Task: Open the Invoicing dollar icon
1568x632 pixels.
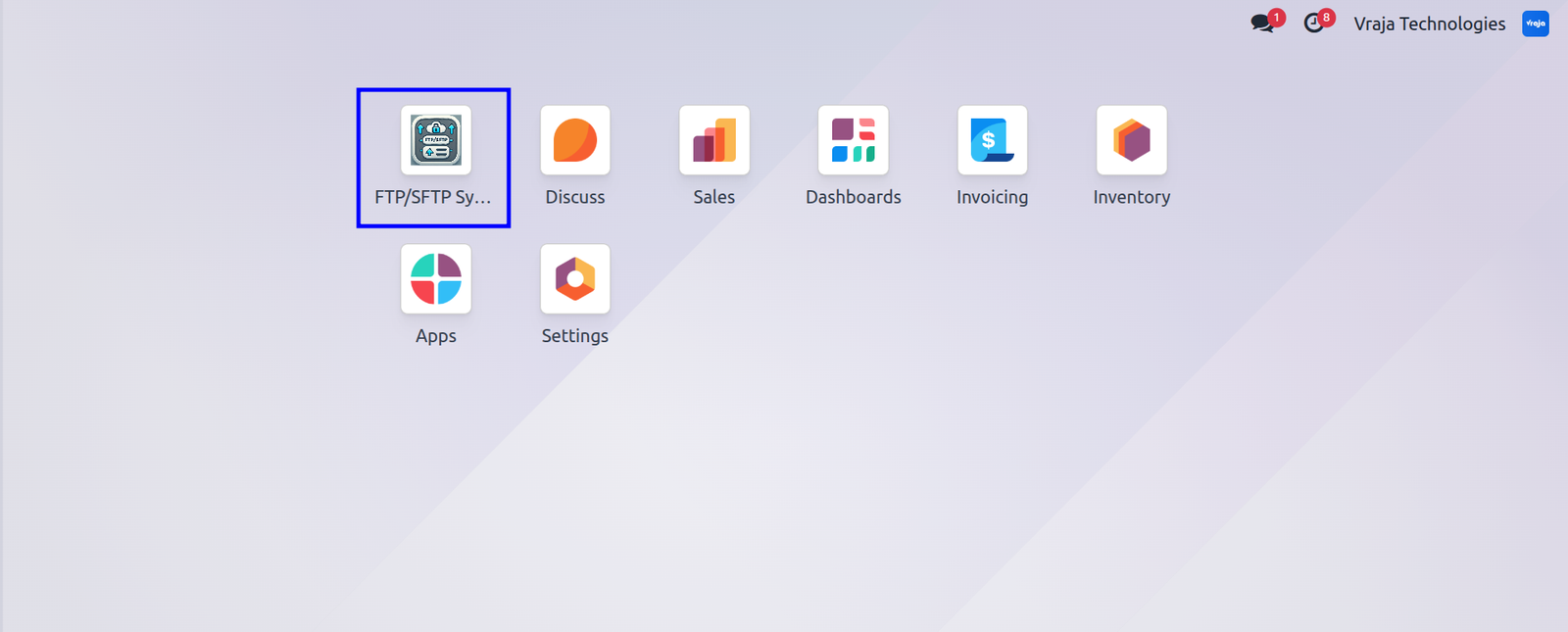Action: tap(993, 140)
